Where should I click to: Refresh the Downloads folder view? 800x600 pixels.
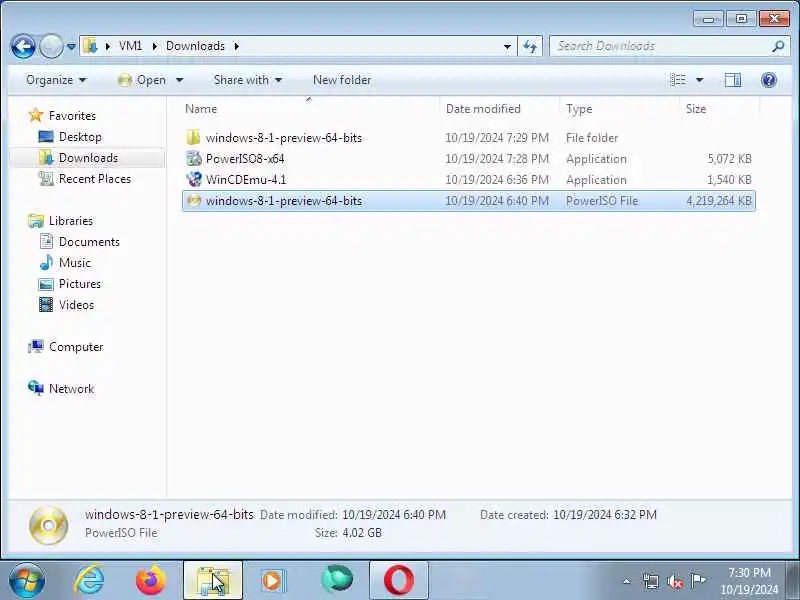pos(530,46)
